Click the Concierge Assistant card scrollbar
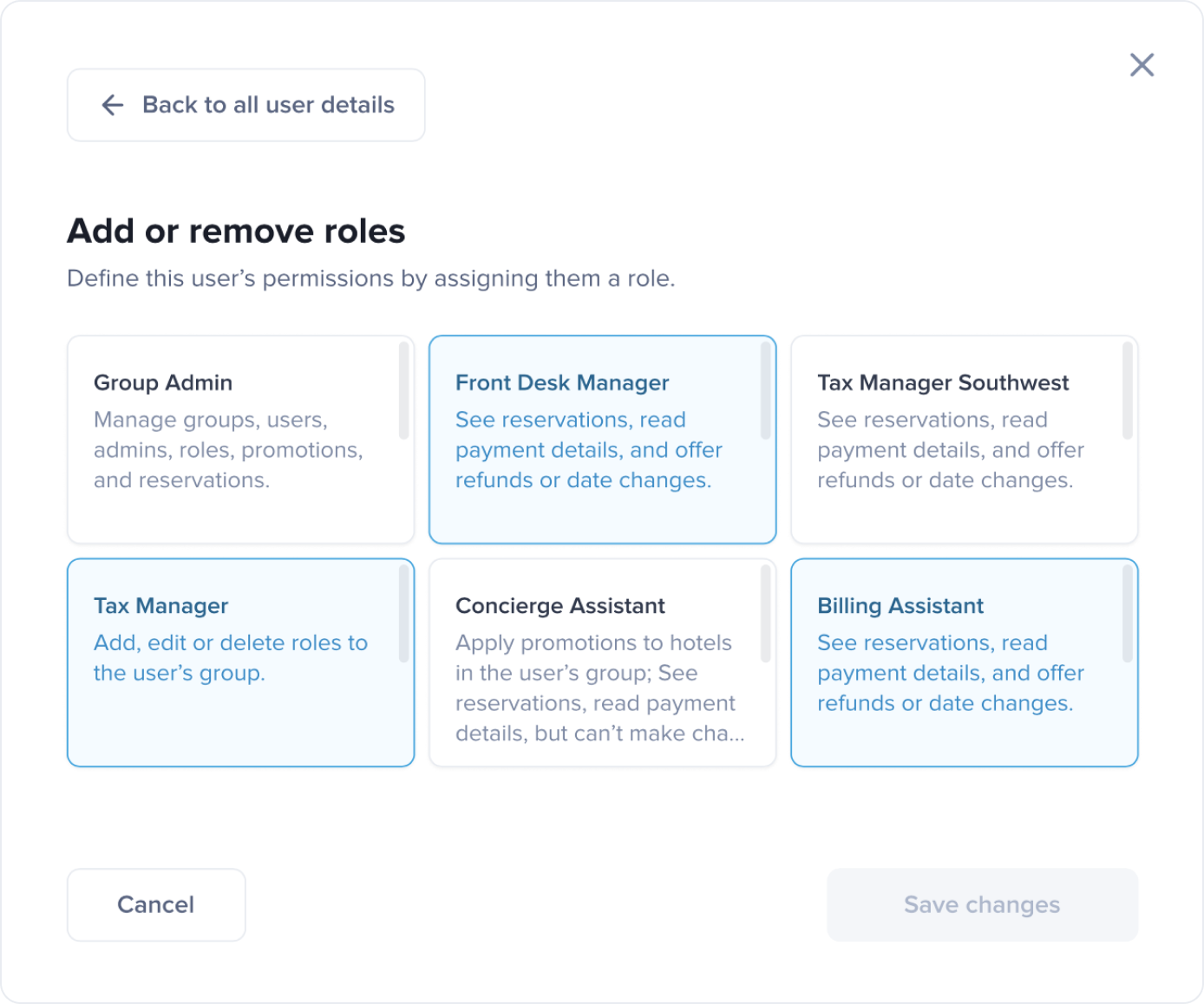1204x1004 pixels. [x=765, y=613]
